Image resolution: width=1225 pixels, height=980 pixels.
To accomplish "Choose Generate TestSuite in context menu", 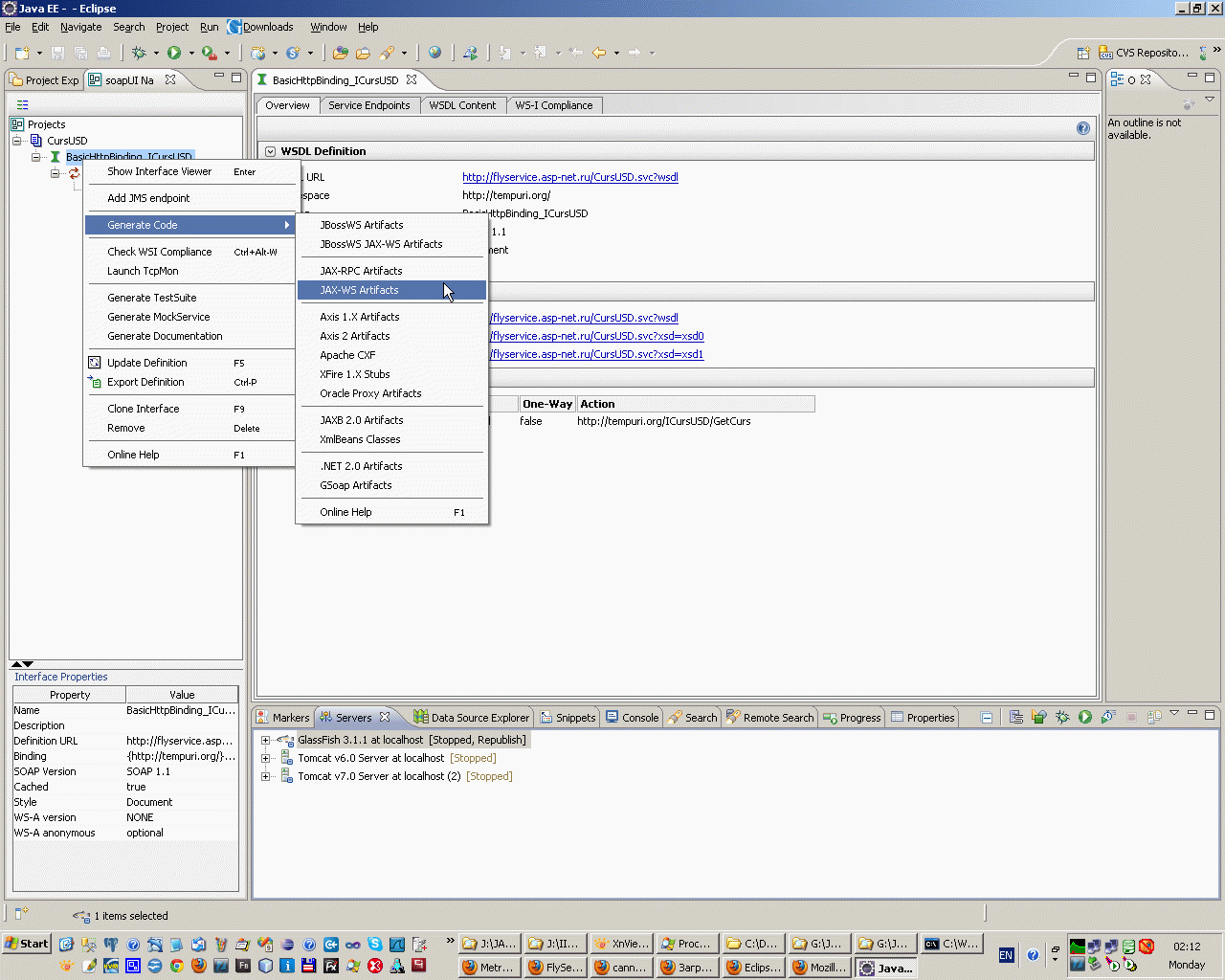I will (x=151, y=298).
